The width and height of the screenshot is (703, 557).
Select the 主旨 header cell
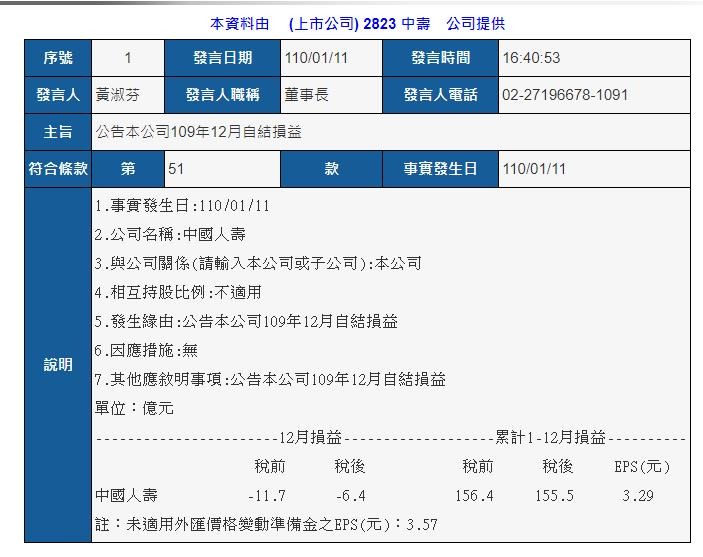coord(58,132)
